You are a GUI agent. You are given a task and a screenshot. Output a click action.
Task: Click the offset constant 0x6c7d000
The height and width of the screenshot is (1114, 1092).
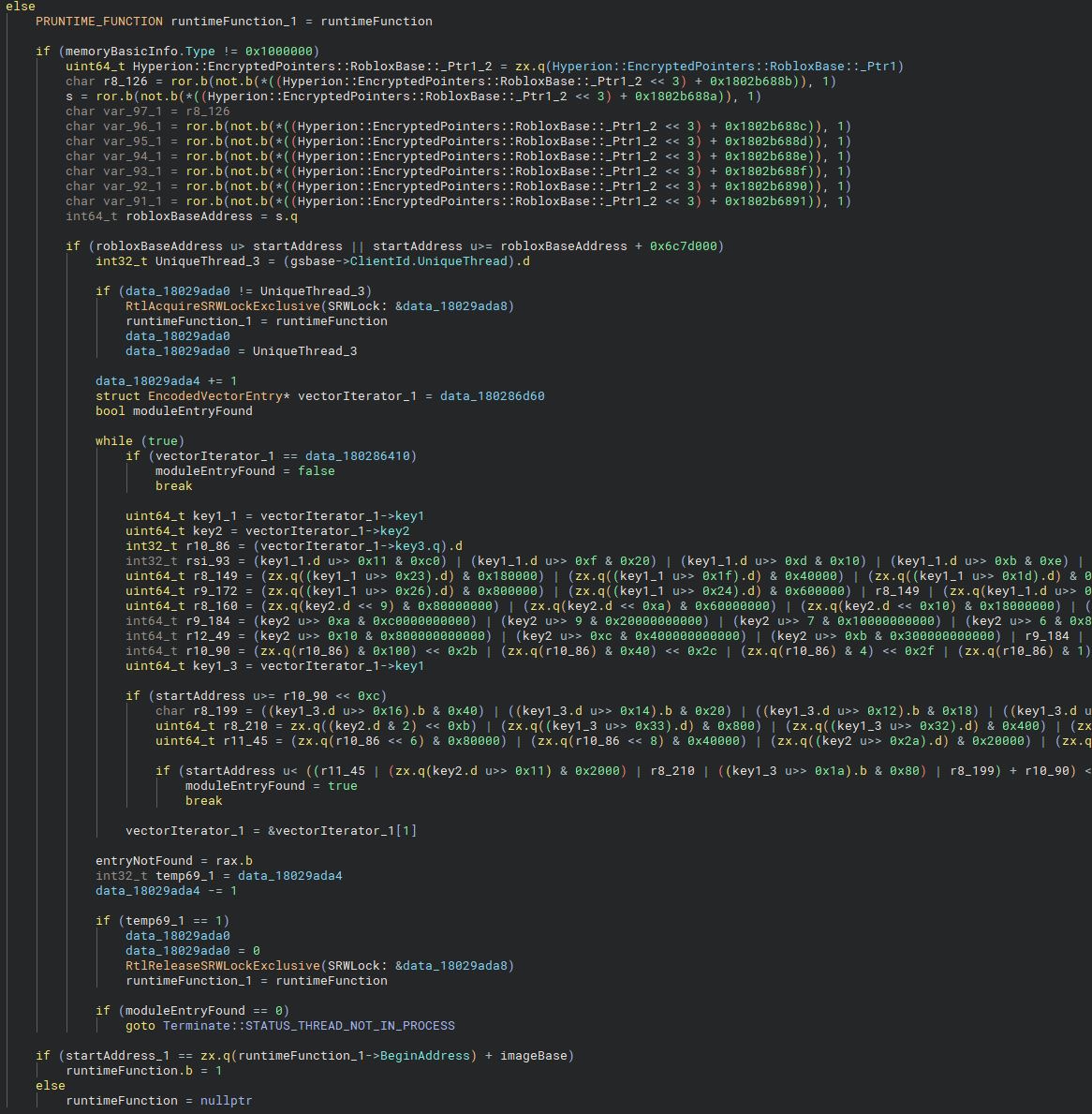(683, 245)
